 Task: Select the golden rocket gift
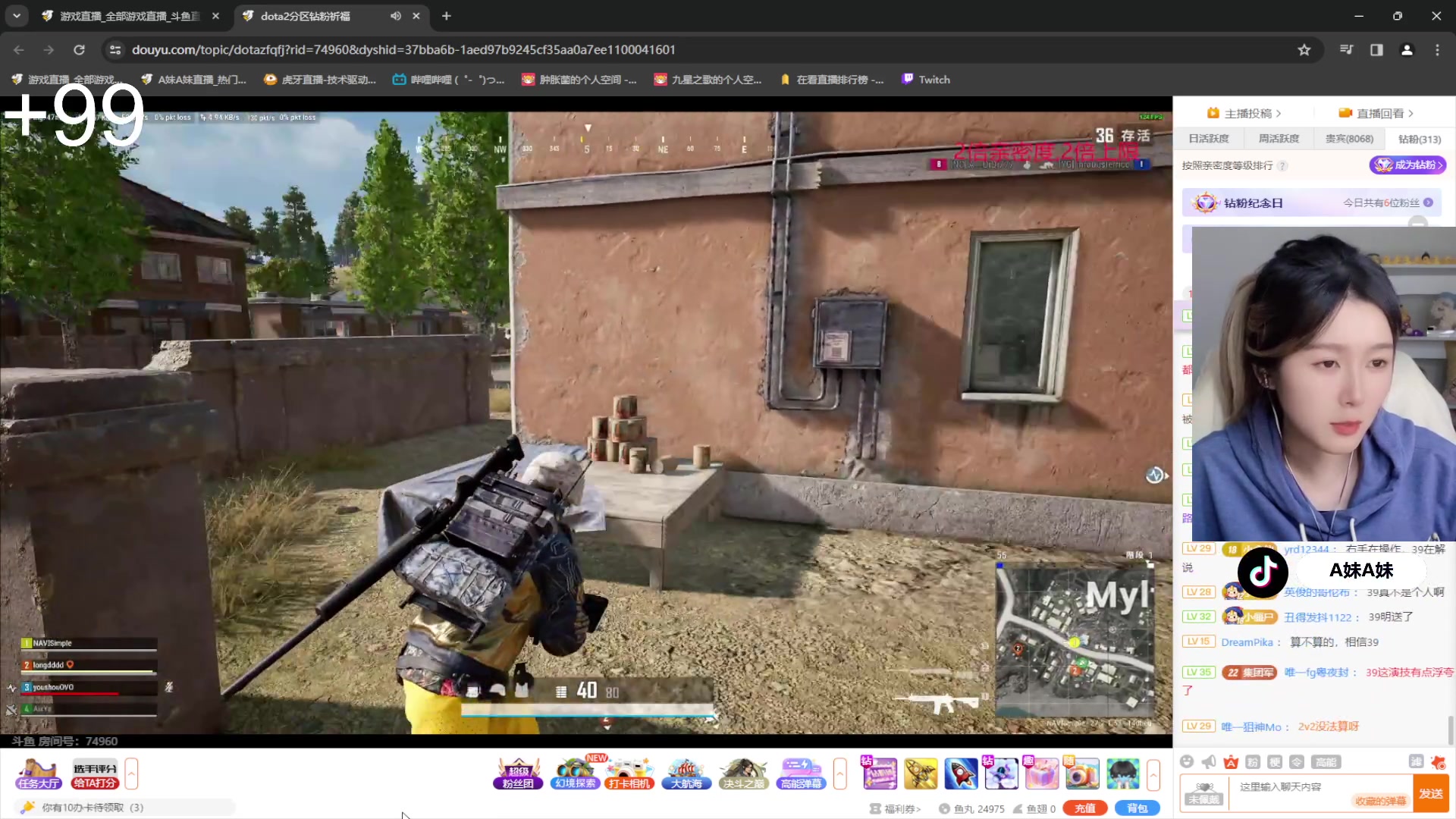921,773
